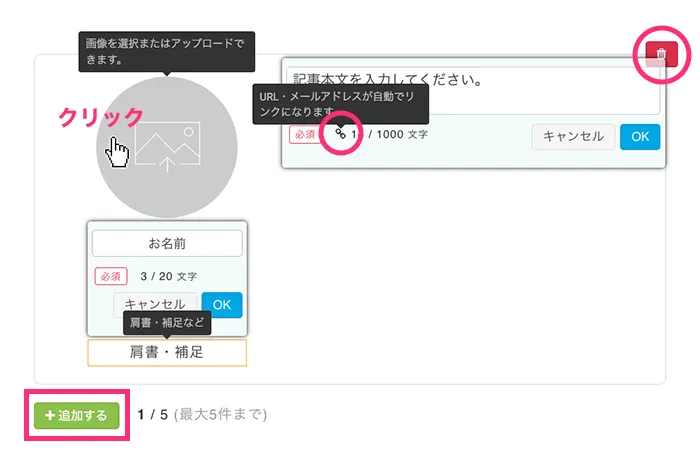Cancel the article body editing

coord(573,136)
